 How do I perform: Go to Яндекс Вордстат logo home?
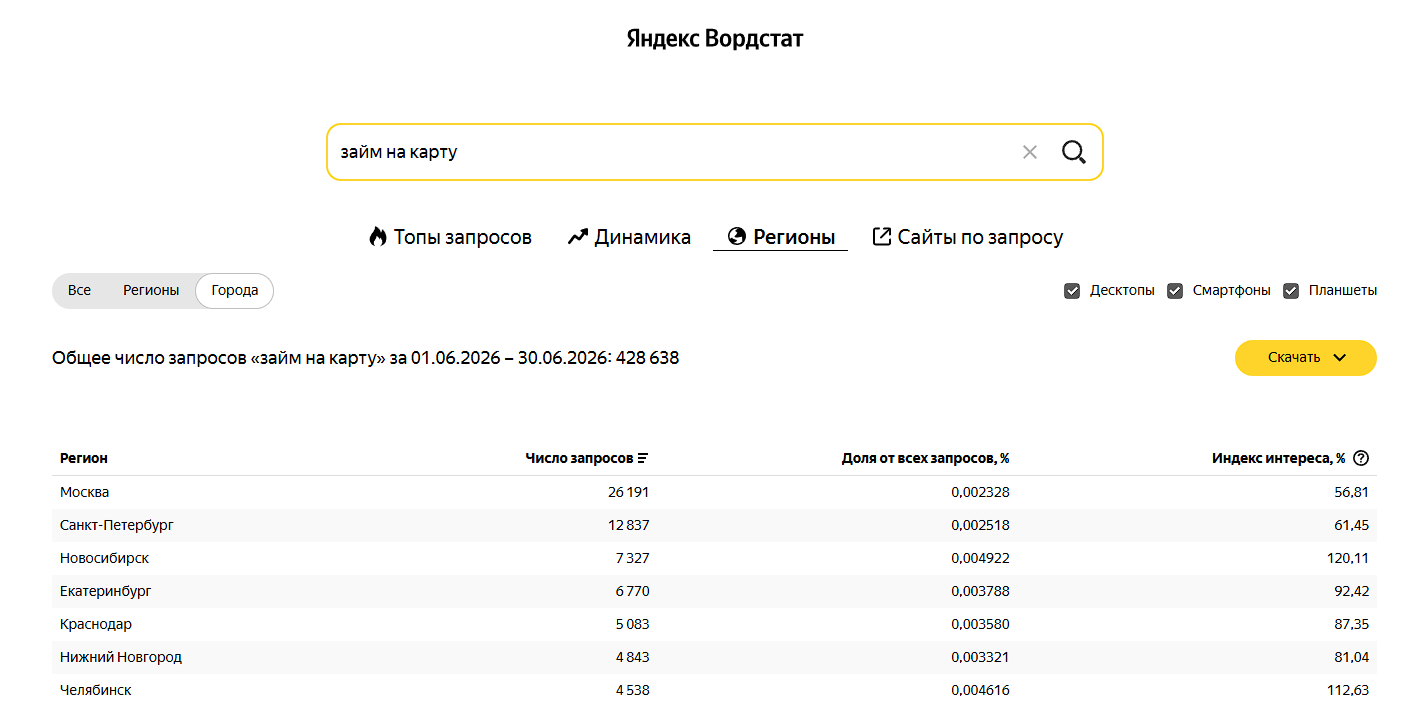715,39
